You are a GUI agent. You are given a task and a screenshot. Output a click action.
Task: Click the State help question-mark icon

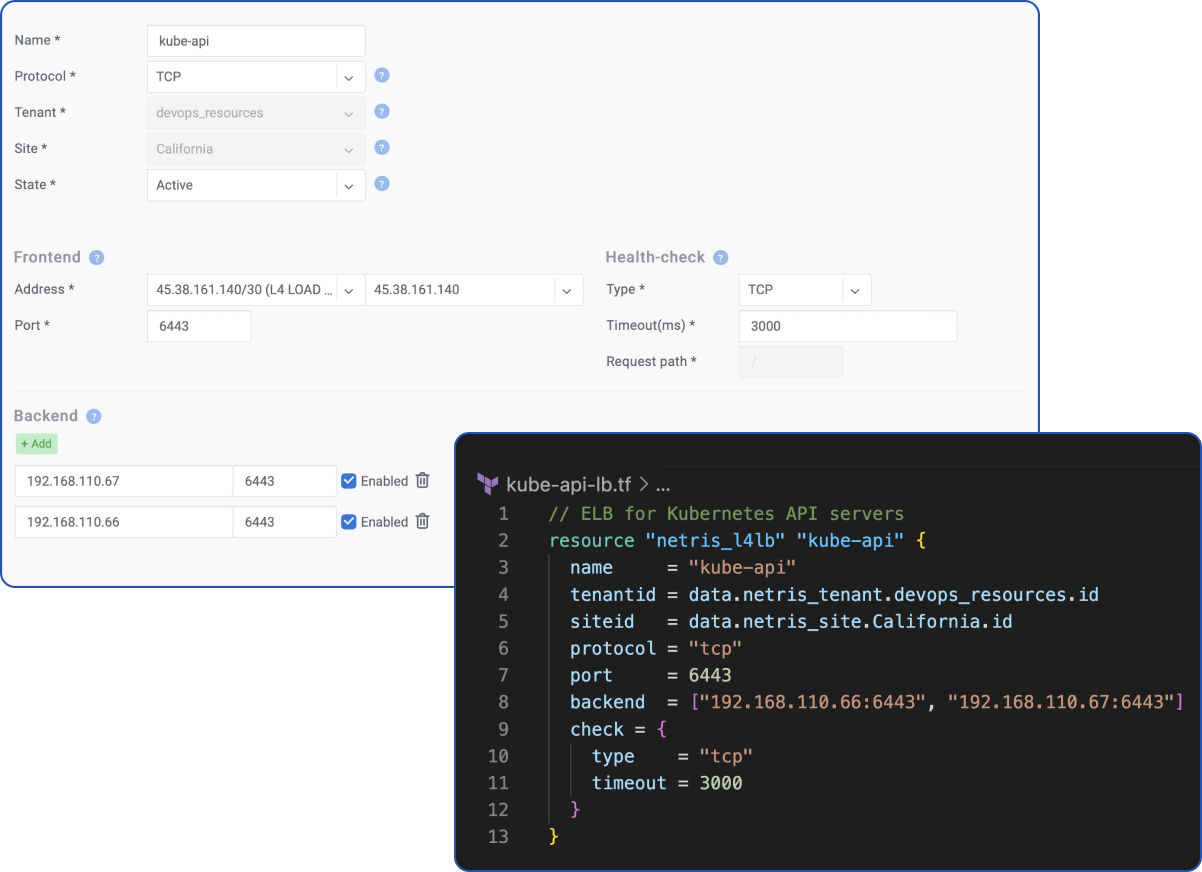tap(381, 183)
